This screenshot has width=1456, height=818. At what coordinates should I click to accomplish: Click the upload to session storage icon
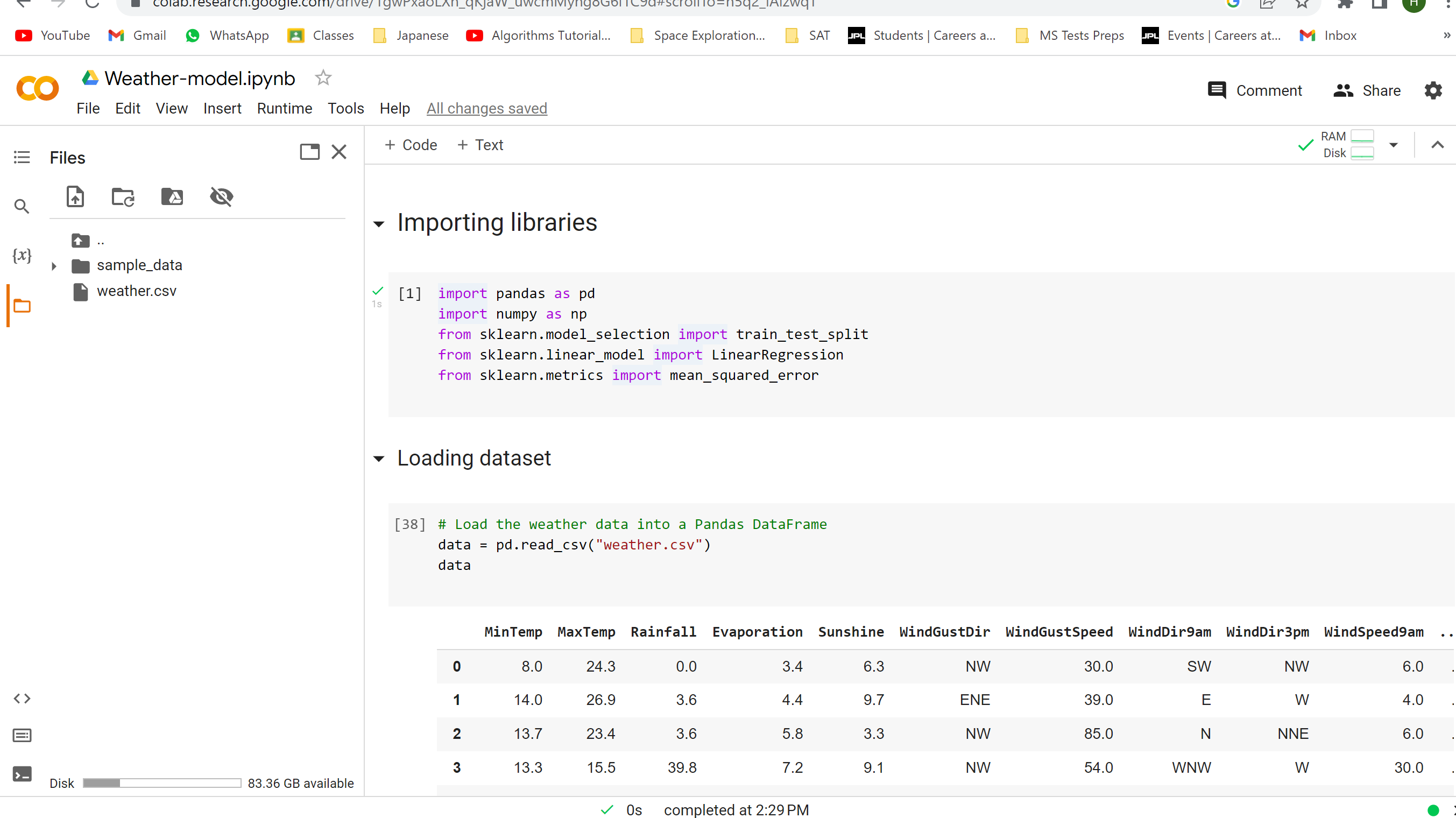click(75, 197)
